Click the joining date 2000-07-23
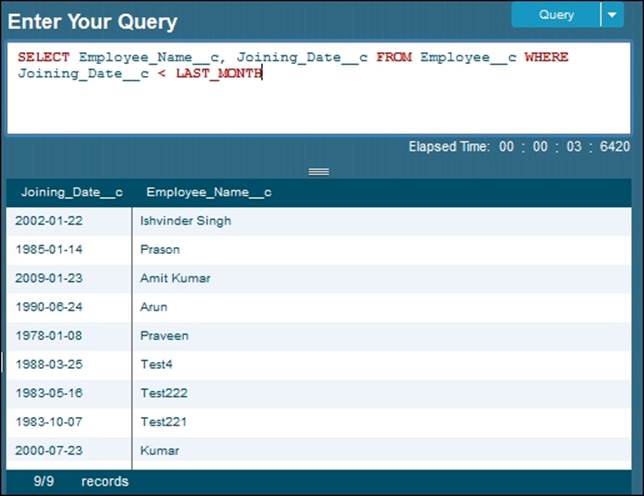Image resolution: width=644 pixels, height=496 pixels. coord(48,451)
